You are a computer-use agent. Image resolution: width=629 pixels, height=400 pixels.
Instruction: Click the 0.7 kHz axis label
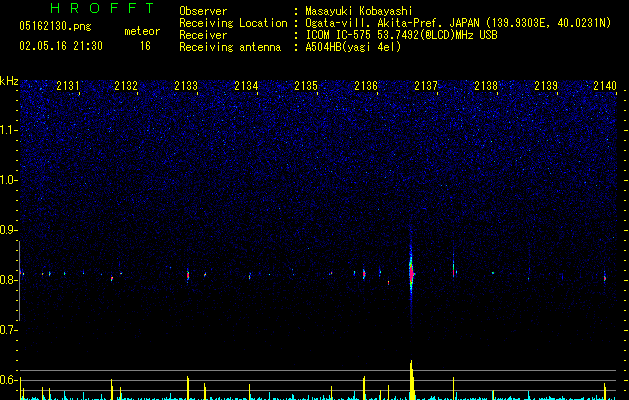tap(9, 330)
